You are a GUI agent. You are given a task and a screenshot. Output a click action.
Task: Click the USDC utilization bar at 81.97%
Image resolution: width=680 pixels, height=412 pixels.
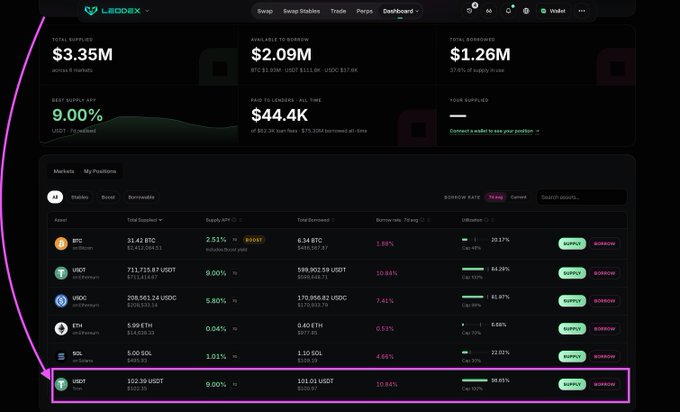tap(475, 297)
